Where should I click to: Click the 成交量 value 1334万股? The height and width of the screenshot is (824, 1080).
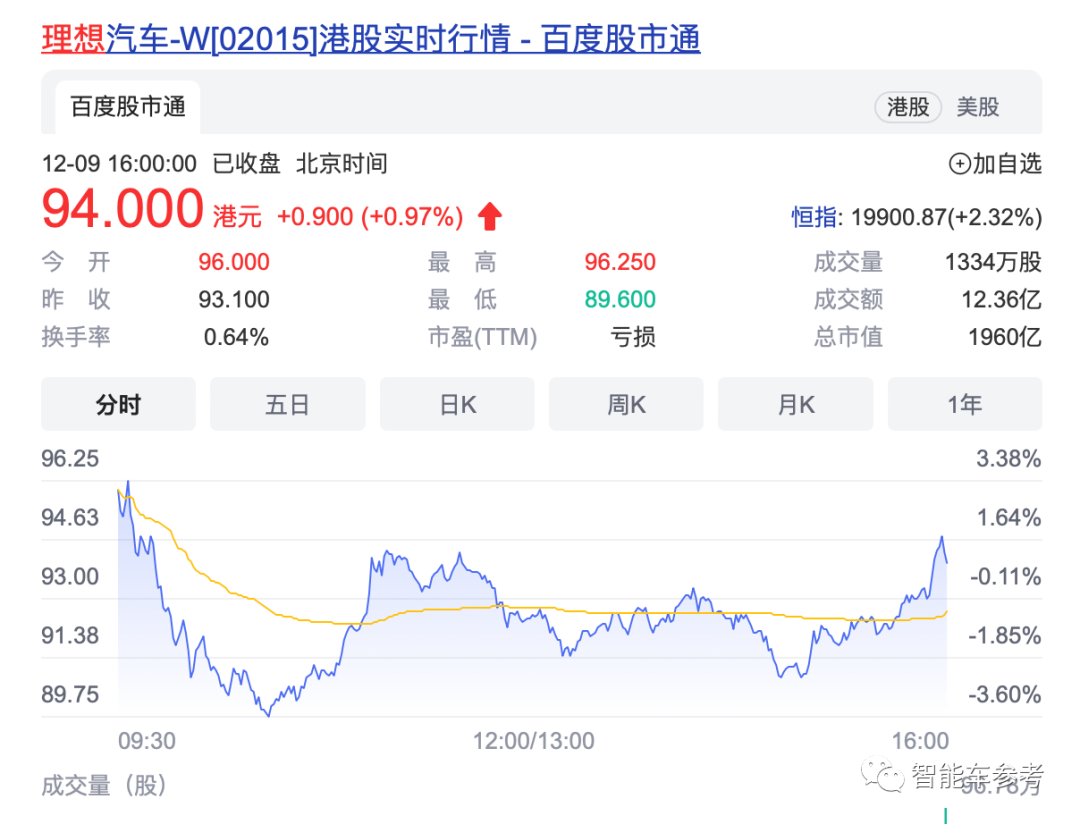click(993, 262)
